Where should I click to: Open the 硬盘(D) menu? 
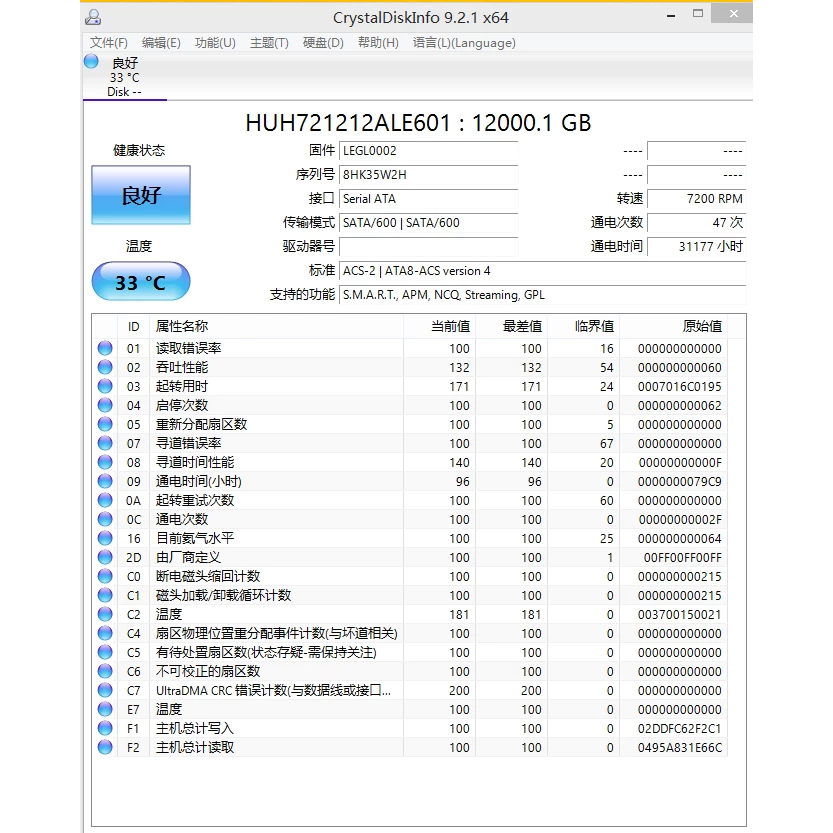point(323,42)
